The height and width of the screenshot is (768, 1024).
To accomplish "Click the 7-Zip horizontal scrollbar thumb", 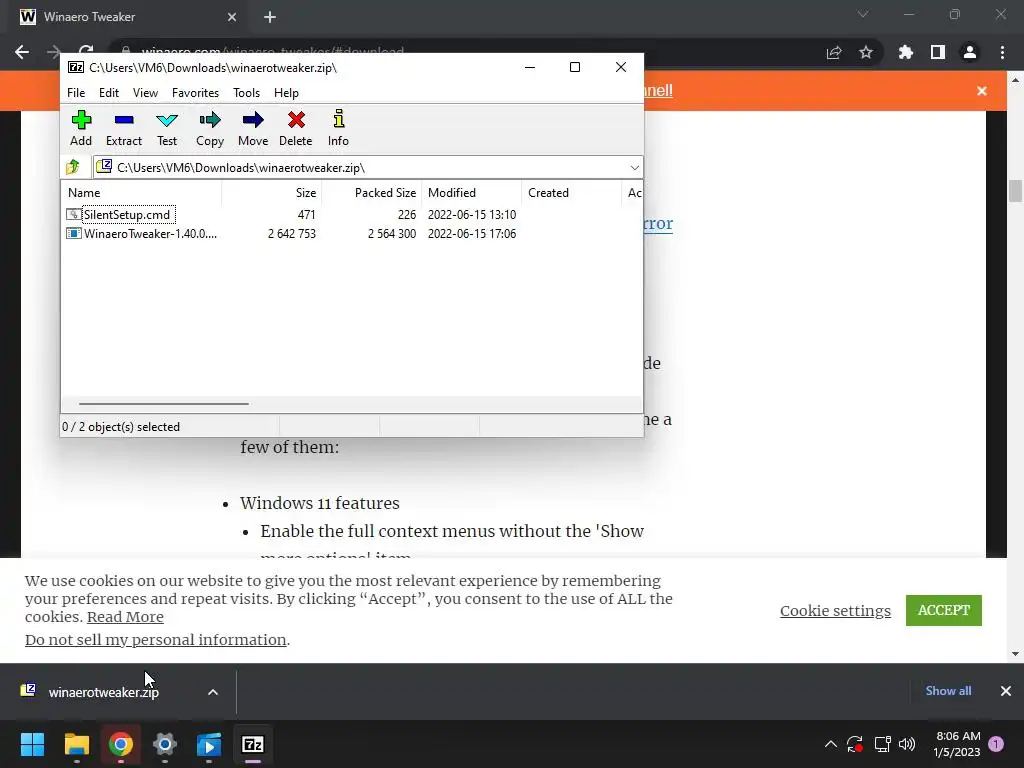I will click(163, 404).
